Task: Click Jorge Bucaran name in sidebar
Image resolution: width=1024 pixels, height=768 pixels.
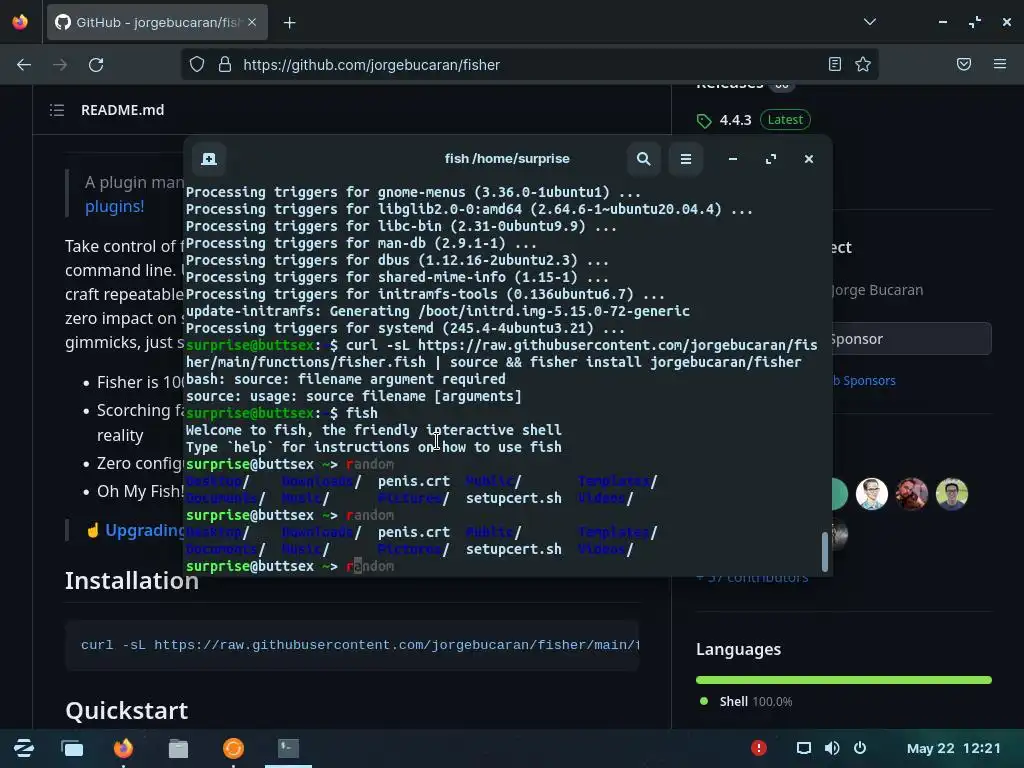Action: click(x=877, y=290)
